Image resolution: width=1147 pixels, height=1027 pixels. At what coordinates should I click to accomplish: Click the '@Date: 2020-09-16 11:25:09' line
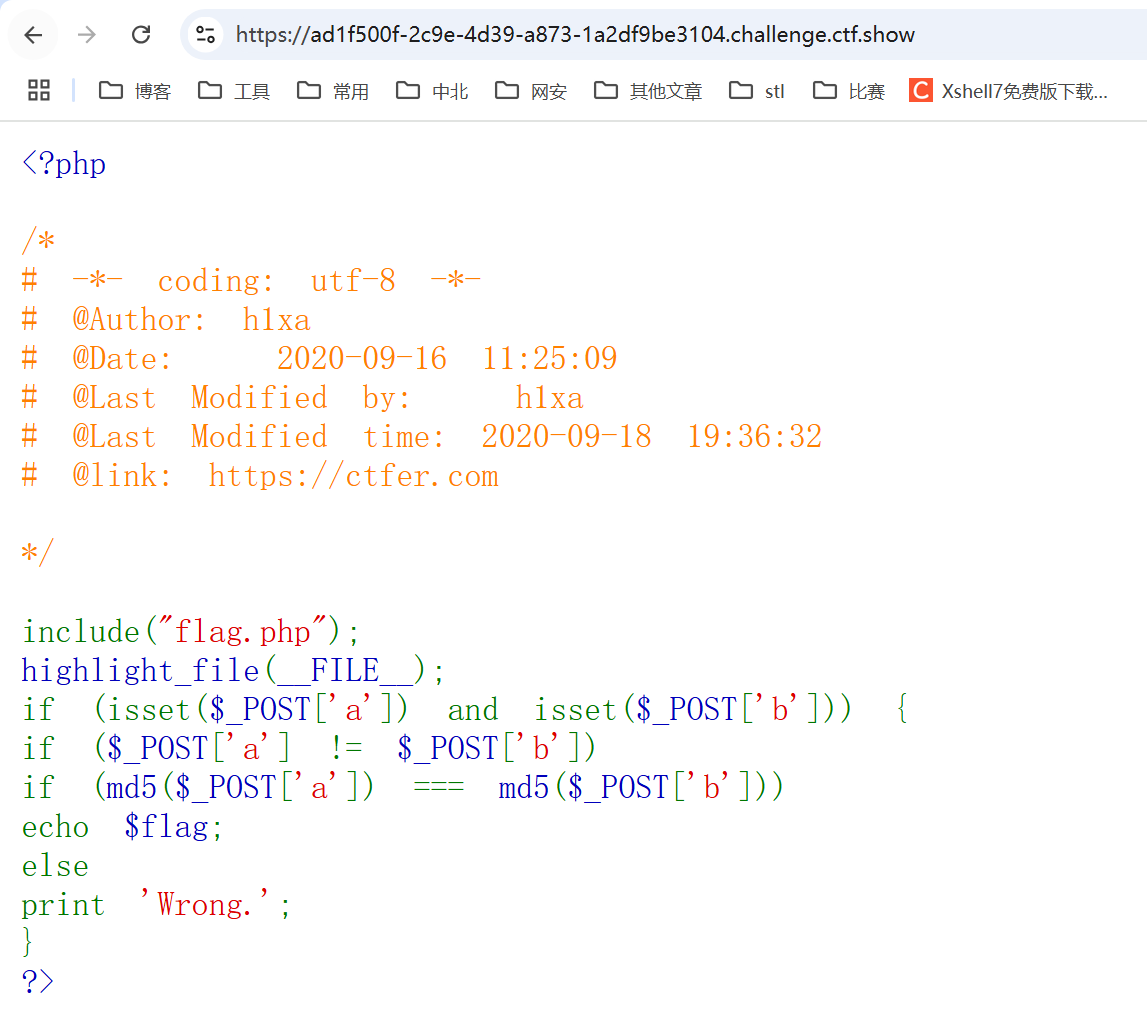pyautogui.click(x=319, y=358)
